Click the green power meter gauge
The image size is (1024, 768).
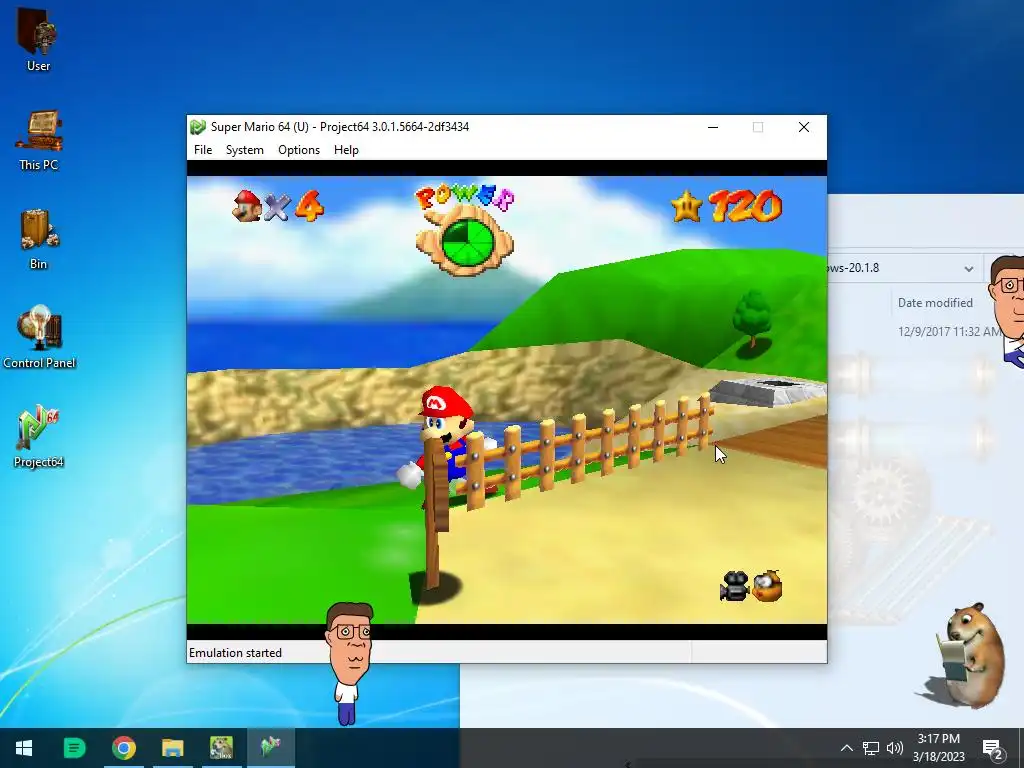(466, 243)
